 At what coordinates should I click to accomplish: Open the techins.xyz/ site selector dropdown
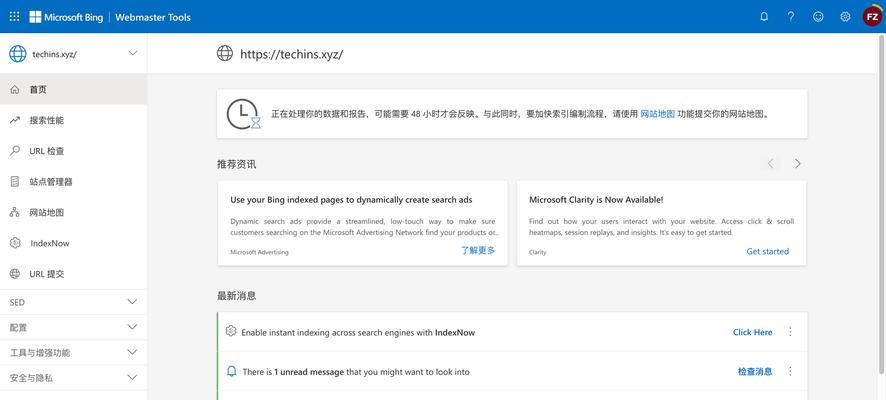coord(73,54)
